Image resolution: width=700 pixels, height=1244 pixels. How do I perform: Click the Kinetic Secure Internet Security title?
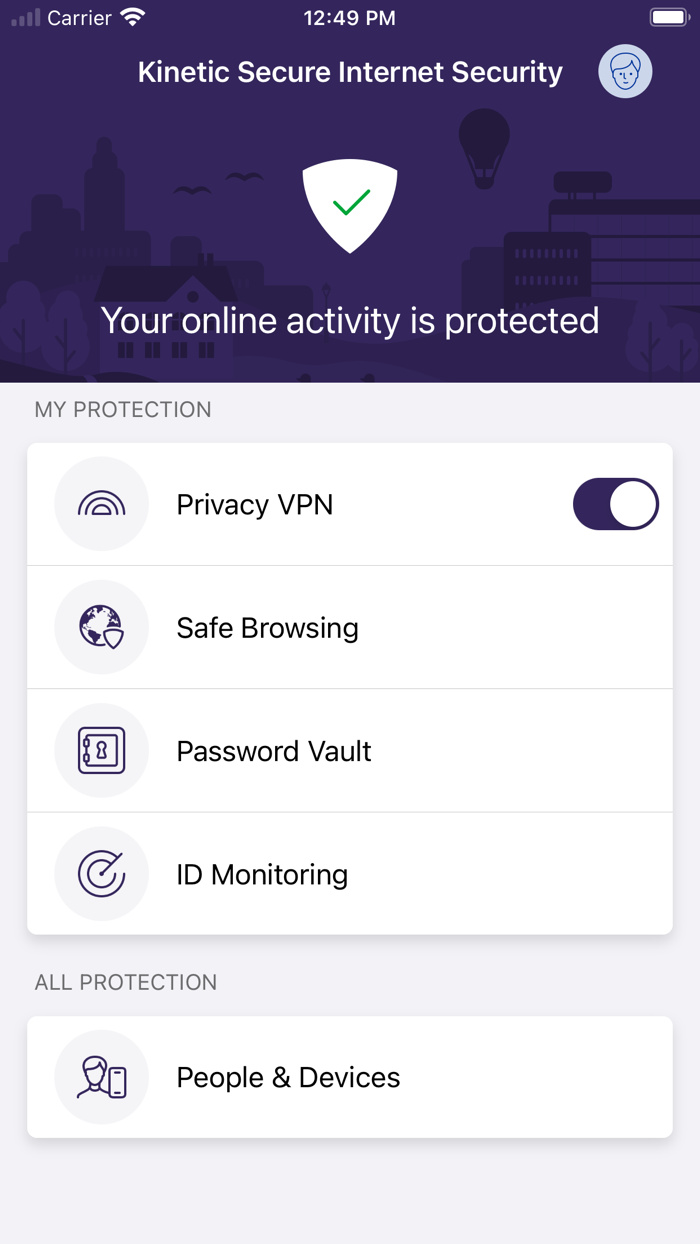click(350, 71)
